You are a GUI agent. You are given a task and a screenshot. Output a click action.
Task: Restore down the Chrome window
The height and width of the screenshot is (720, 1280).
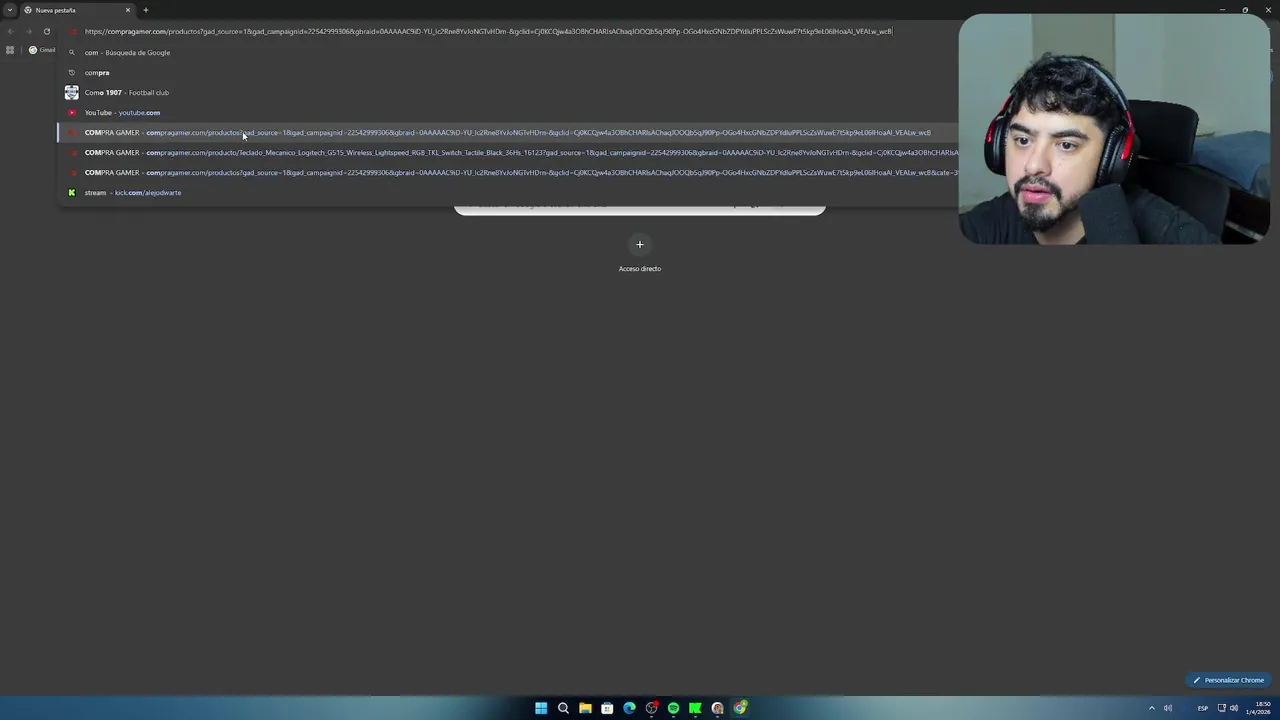(x=1245, y=10)
